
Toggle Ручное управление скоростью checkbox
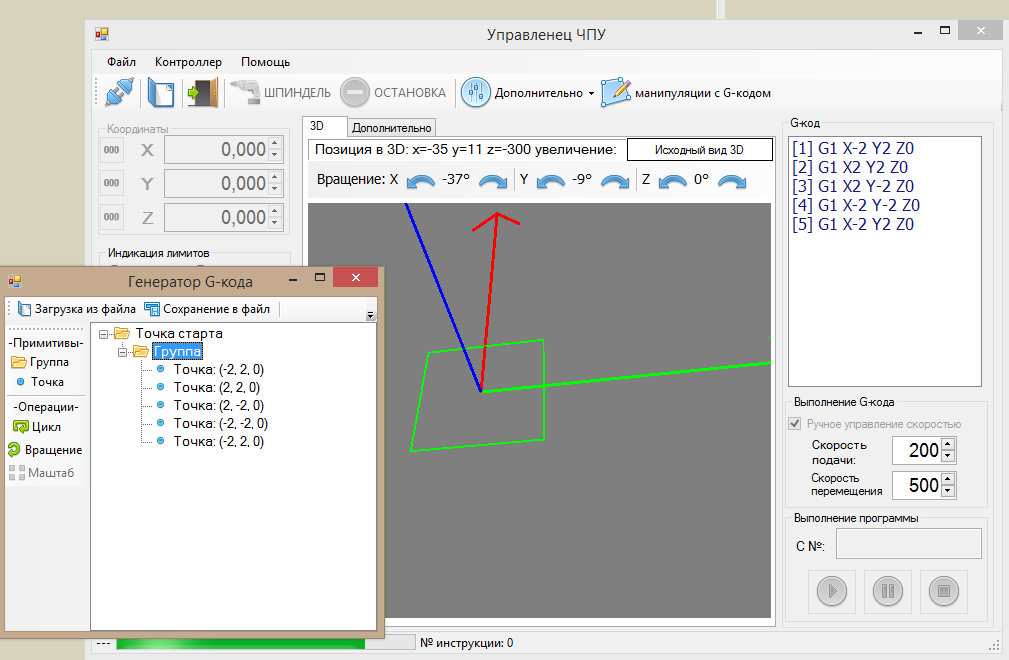tap(795, 424)
